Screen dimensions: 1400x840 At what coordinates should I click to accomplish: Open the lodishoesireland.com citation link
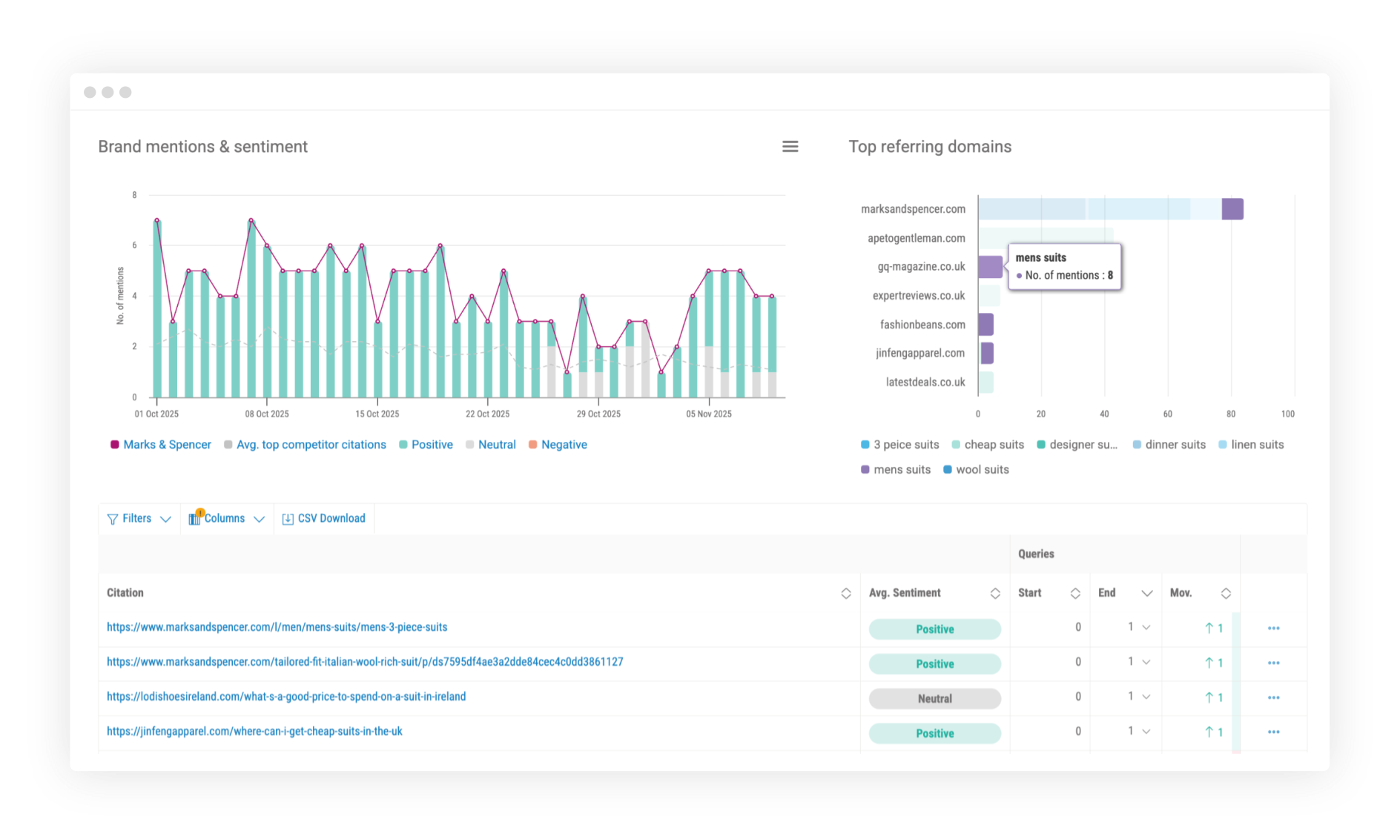(286, 696)
